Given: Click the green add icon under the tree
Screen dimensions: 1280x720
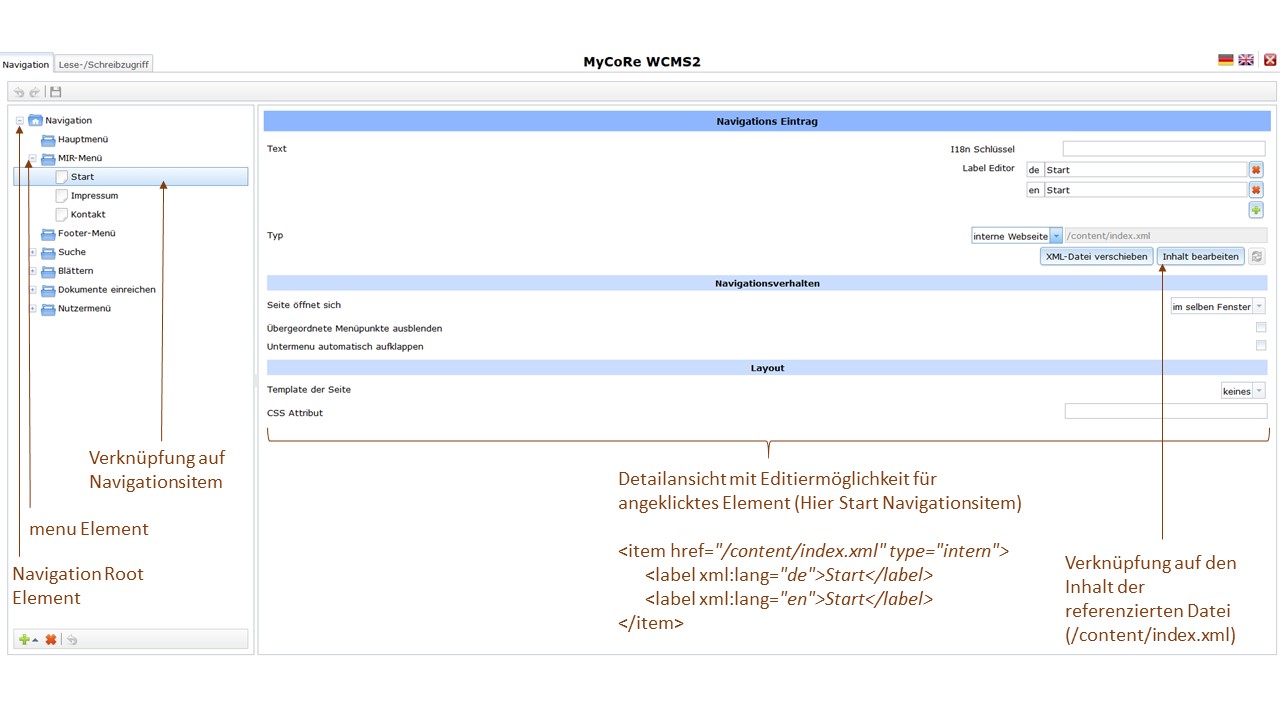Looking at the screenshot, I should [x=25, y=639].
